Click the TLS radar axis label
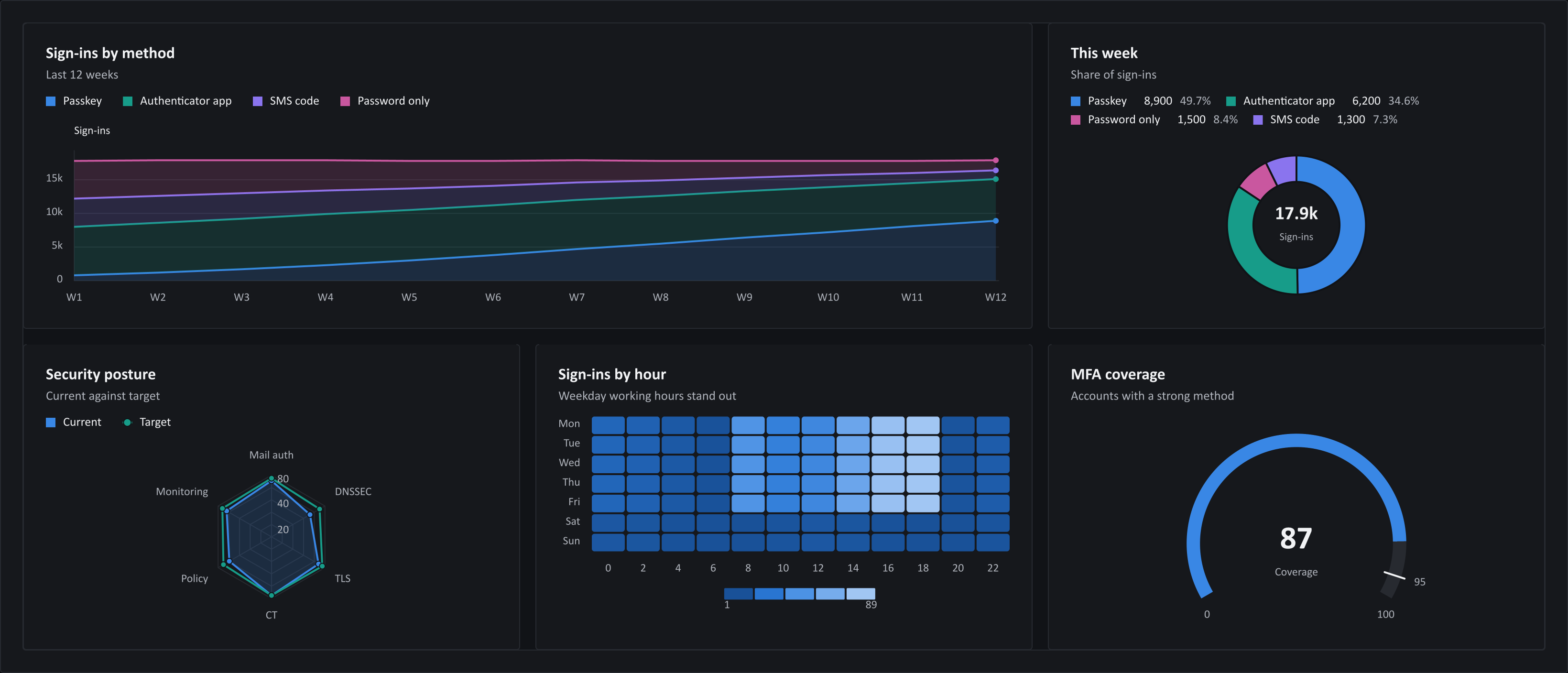Viewport: 1568px width, 673px height. 343,579
